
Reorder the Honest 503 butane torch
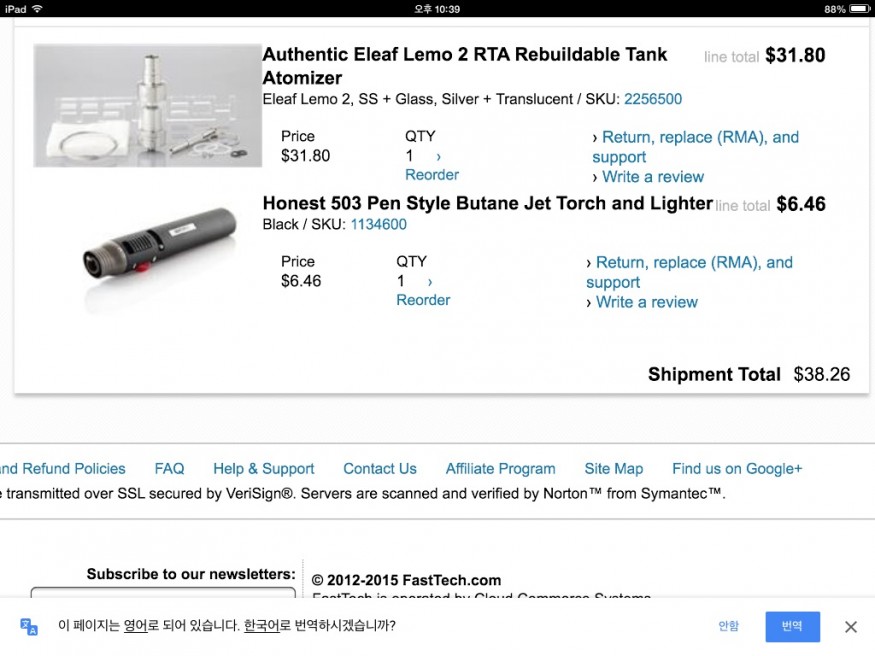tap(423, 300)
